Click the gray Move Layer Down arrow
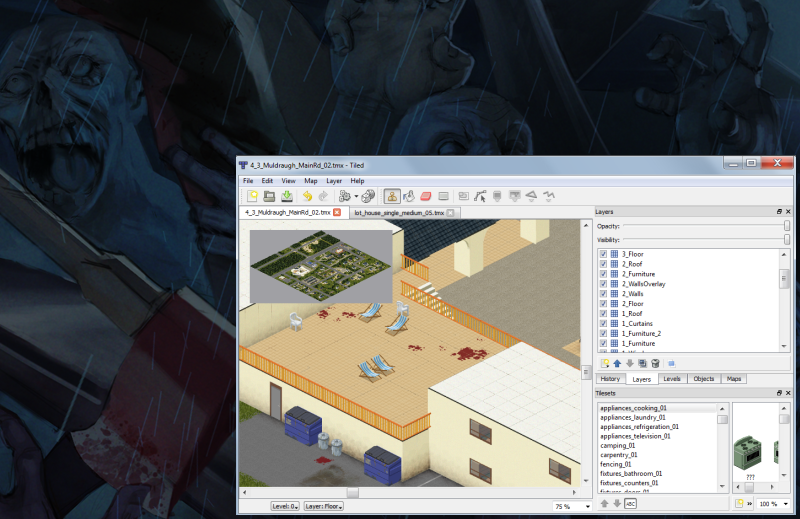This screenshot has width=800, height=519. coord(630,363)
